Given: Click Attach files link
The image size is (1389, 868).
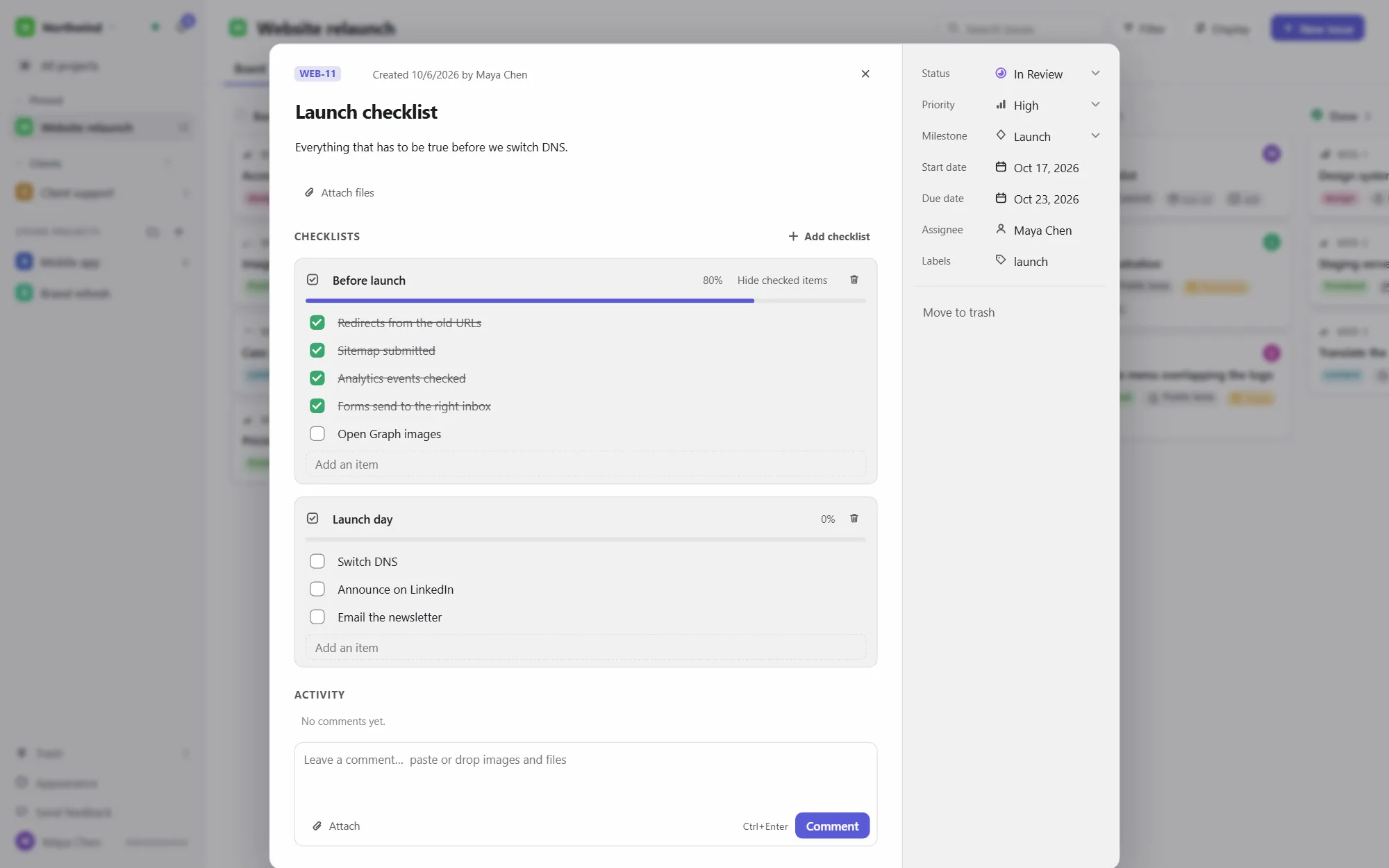Looking at the screenshot, I should [340, 193].
